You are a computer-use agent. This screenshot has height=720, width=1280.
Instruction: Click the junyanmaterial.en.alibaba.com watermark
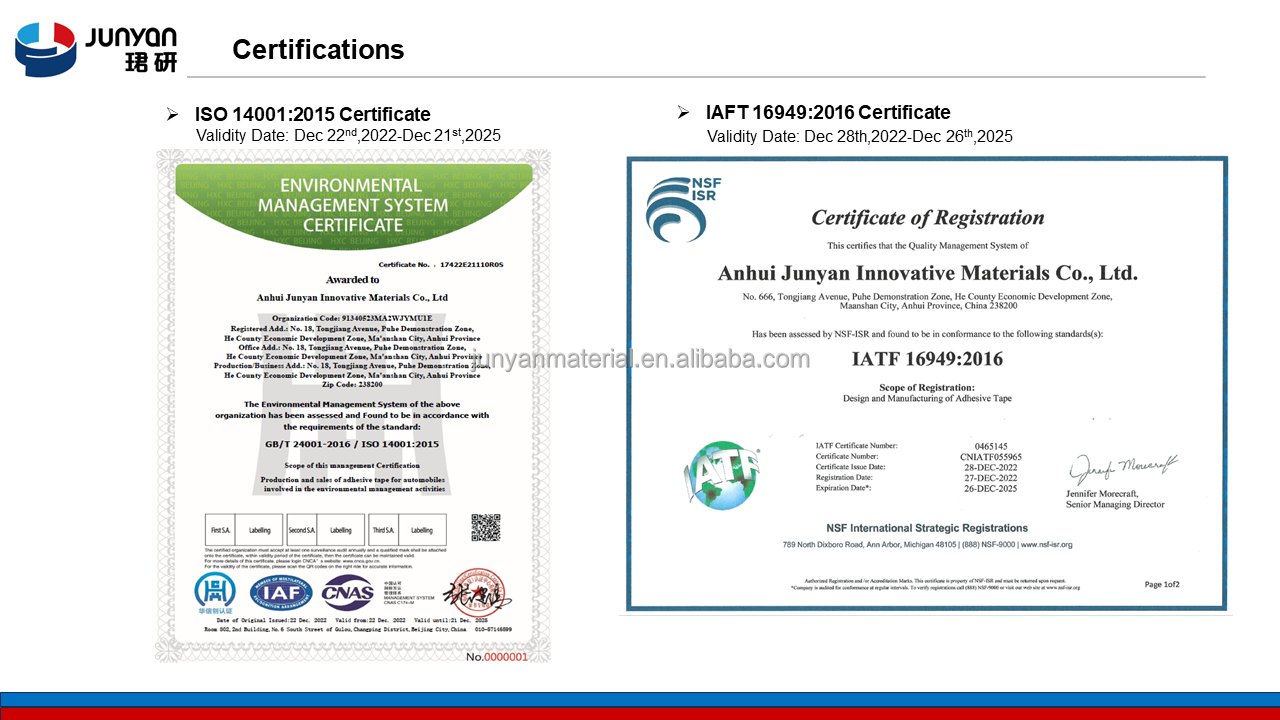640,359
